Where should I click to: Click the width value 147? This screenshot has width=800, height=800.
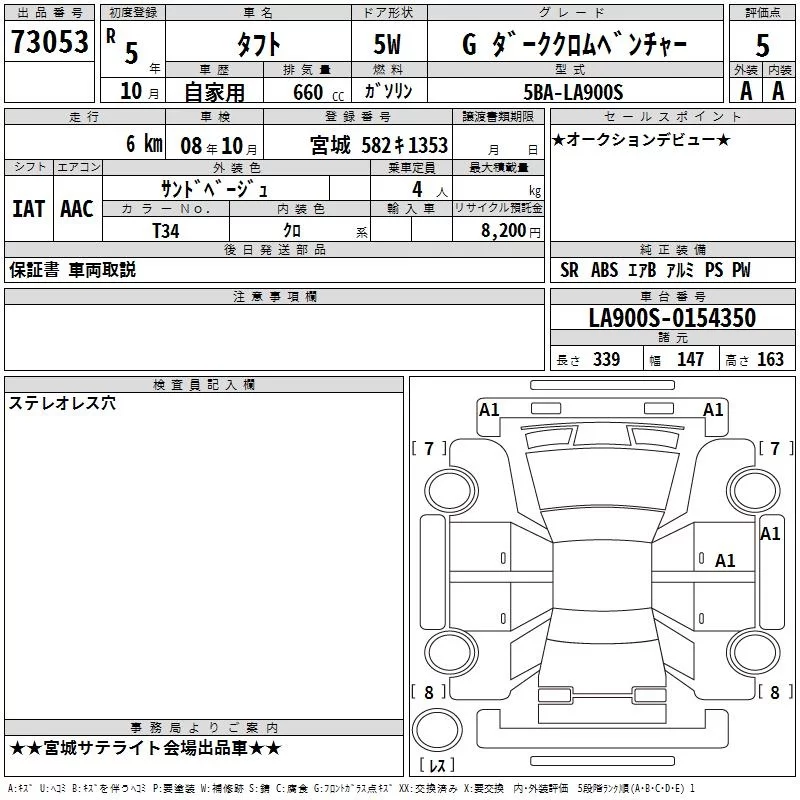690,359
